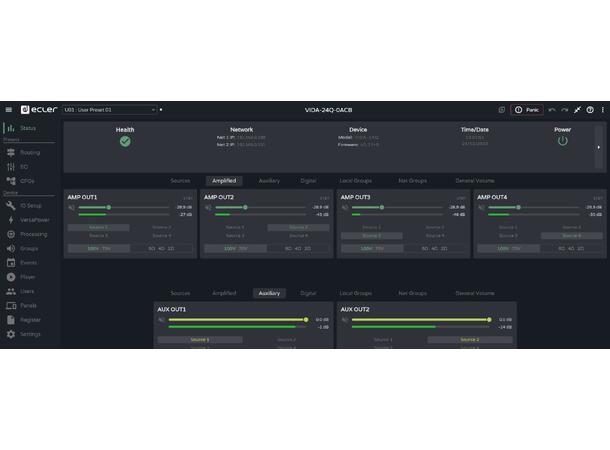Mute AMP OUT2 speaker toggle
Image resolution: width=610 pixels, height=450 pixels.
click(x=208, y=207)
